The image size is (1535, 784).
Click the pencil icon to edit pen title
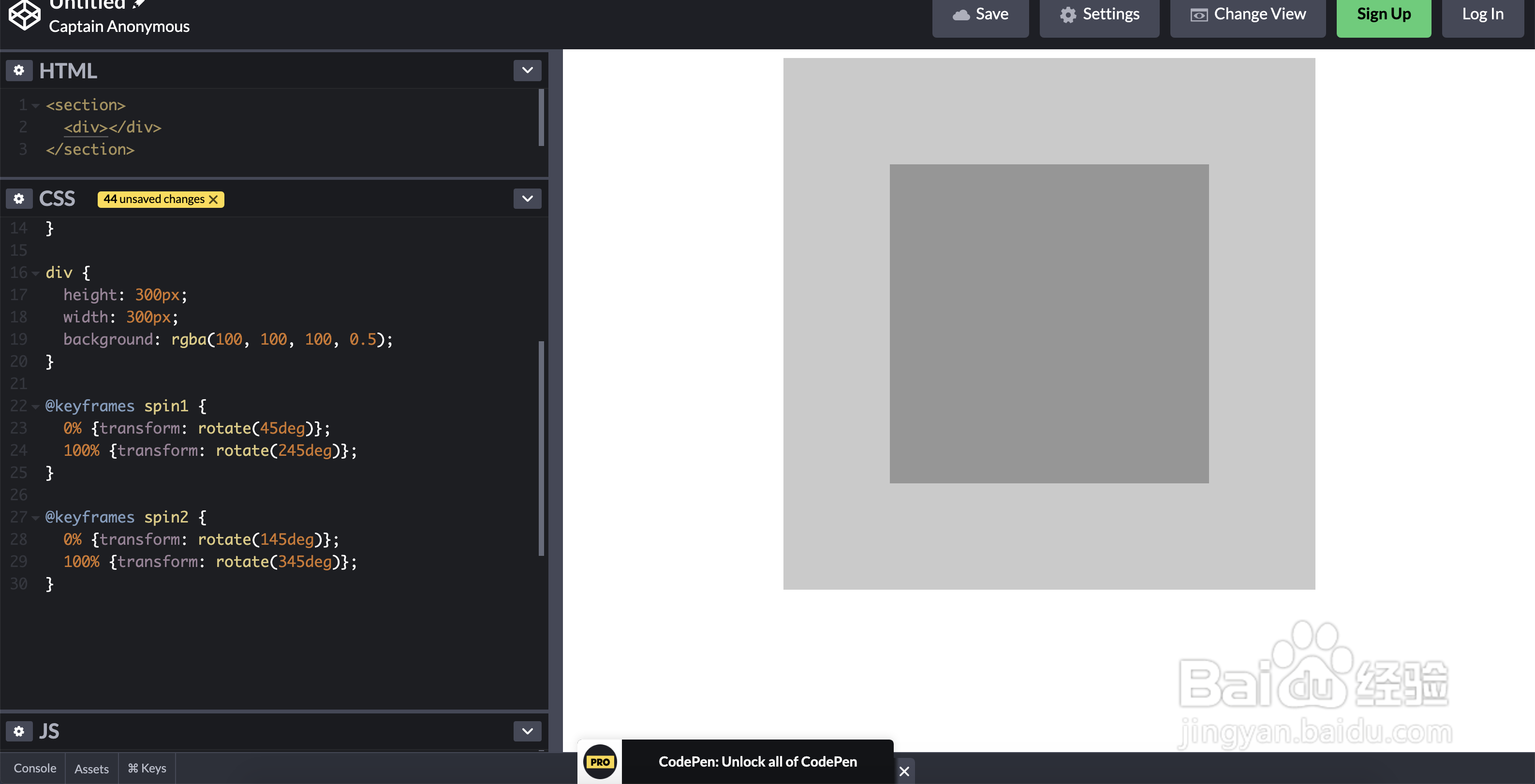coord(138,3)
